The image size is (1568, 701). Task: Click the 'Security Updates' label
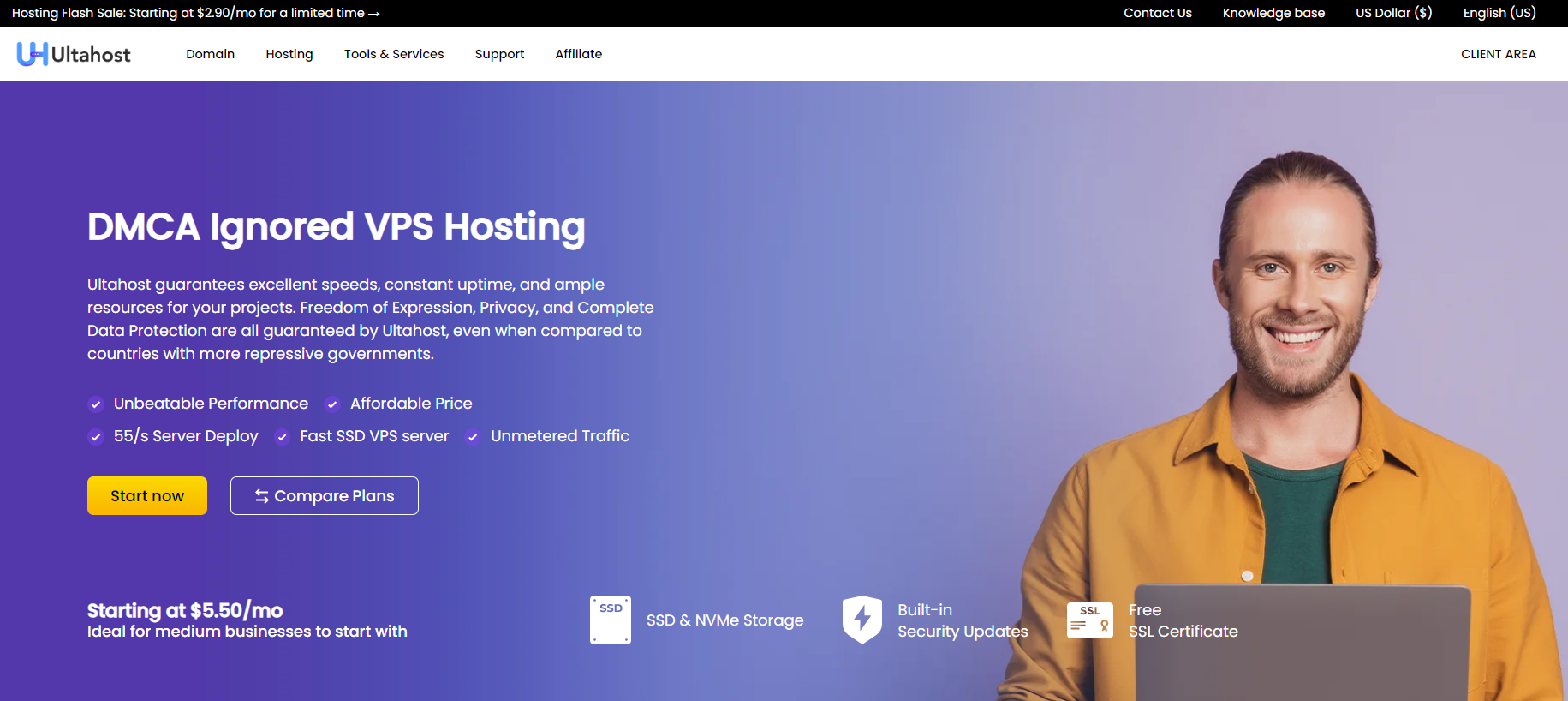tap(963, 632)
